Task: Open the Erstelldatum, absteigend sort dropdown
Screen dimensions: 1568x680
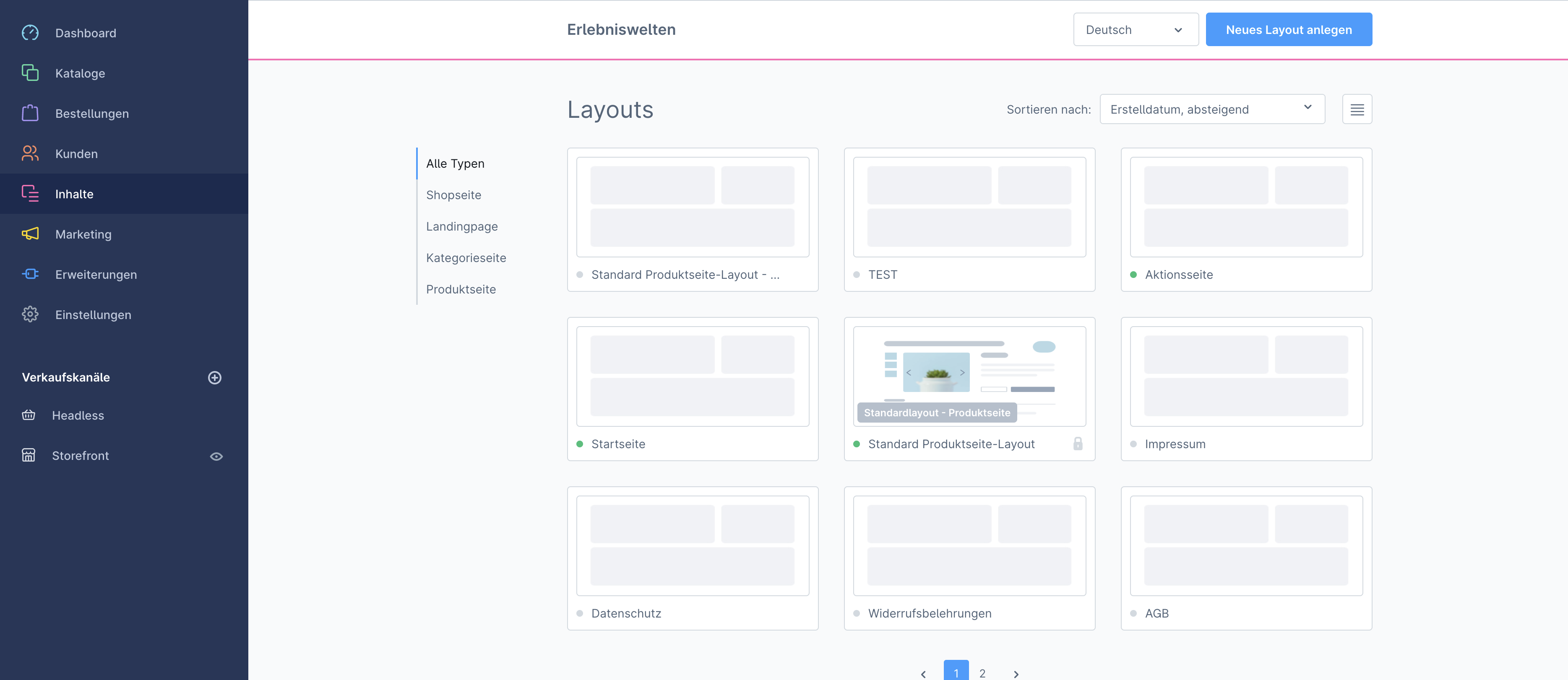Action: 1212,109
